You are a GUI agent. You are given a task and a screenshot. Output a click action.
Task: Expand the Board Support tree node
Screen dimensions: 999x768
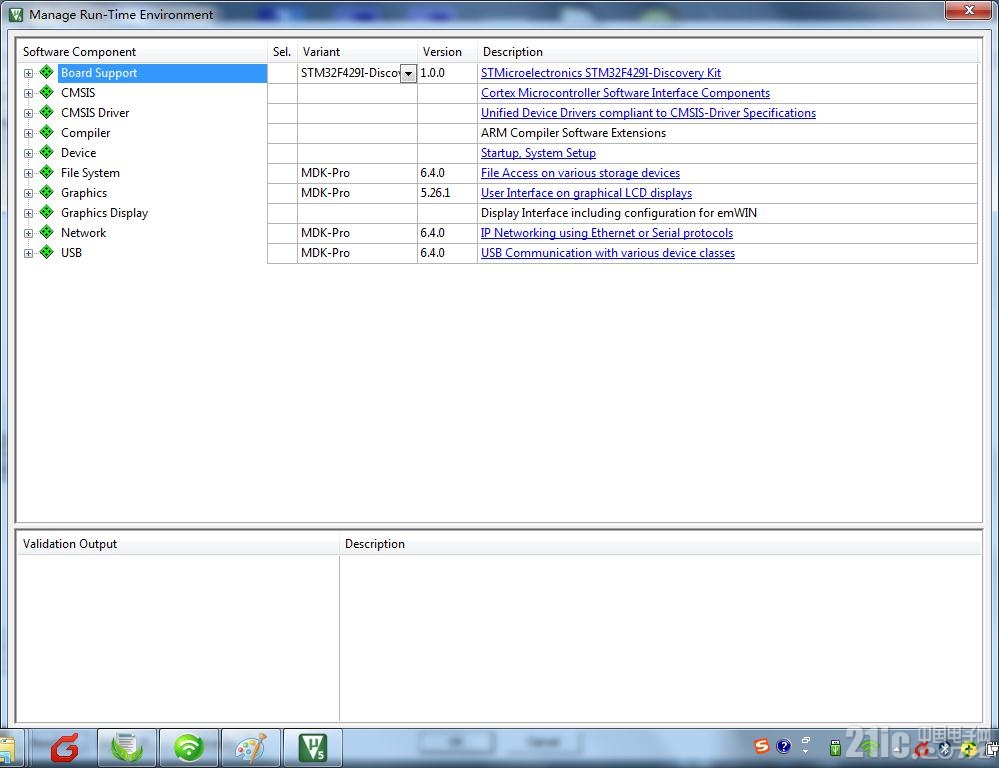coord(28,73)
